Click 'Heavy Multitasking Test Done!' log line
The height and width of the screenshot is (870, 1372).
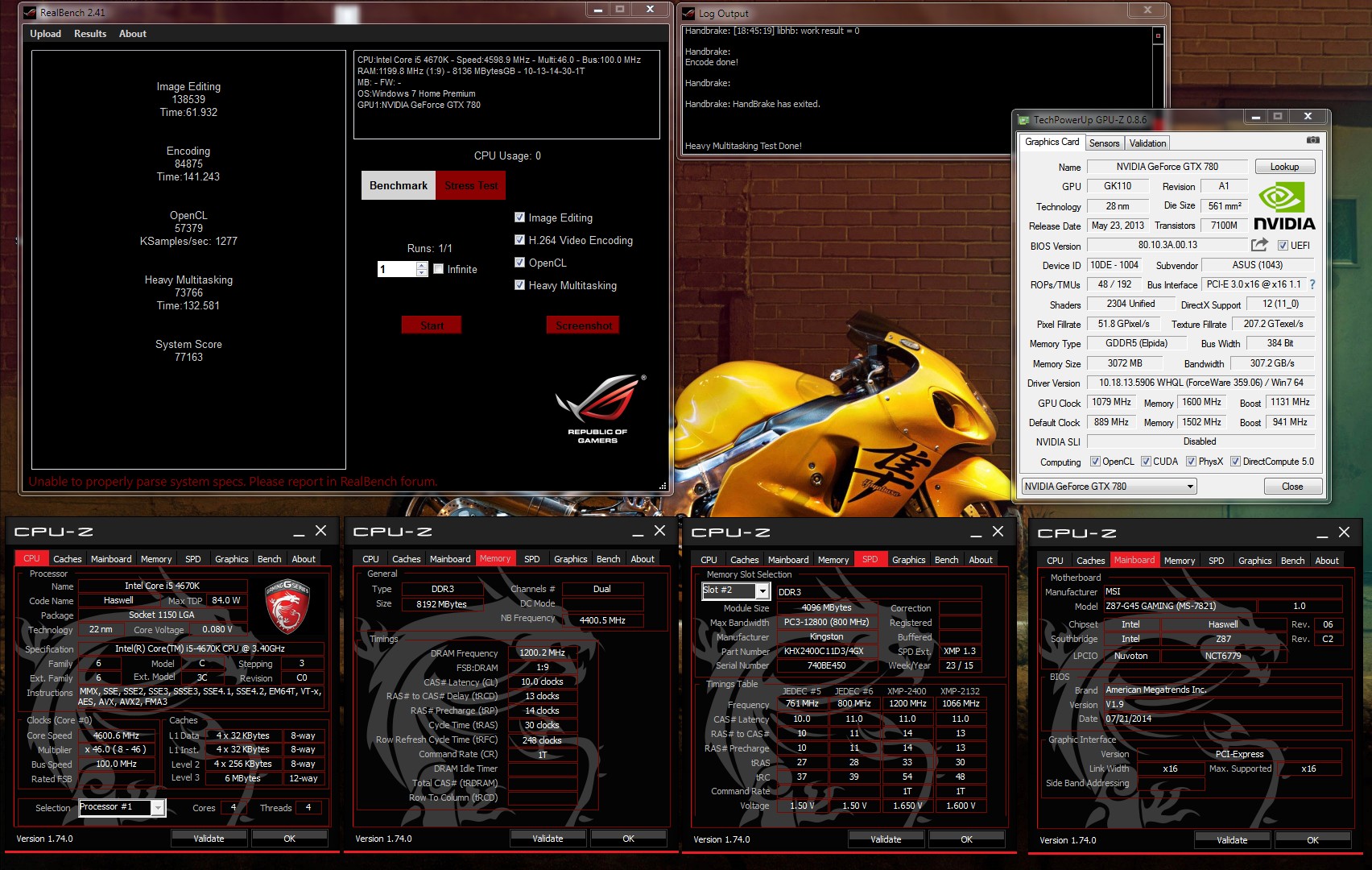pyautogui.click(x=742, y=146)
